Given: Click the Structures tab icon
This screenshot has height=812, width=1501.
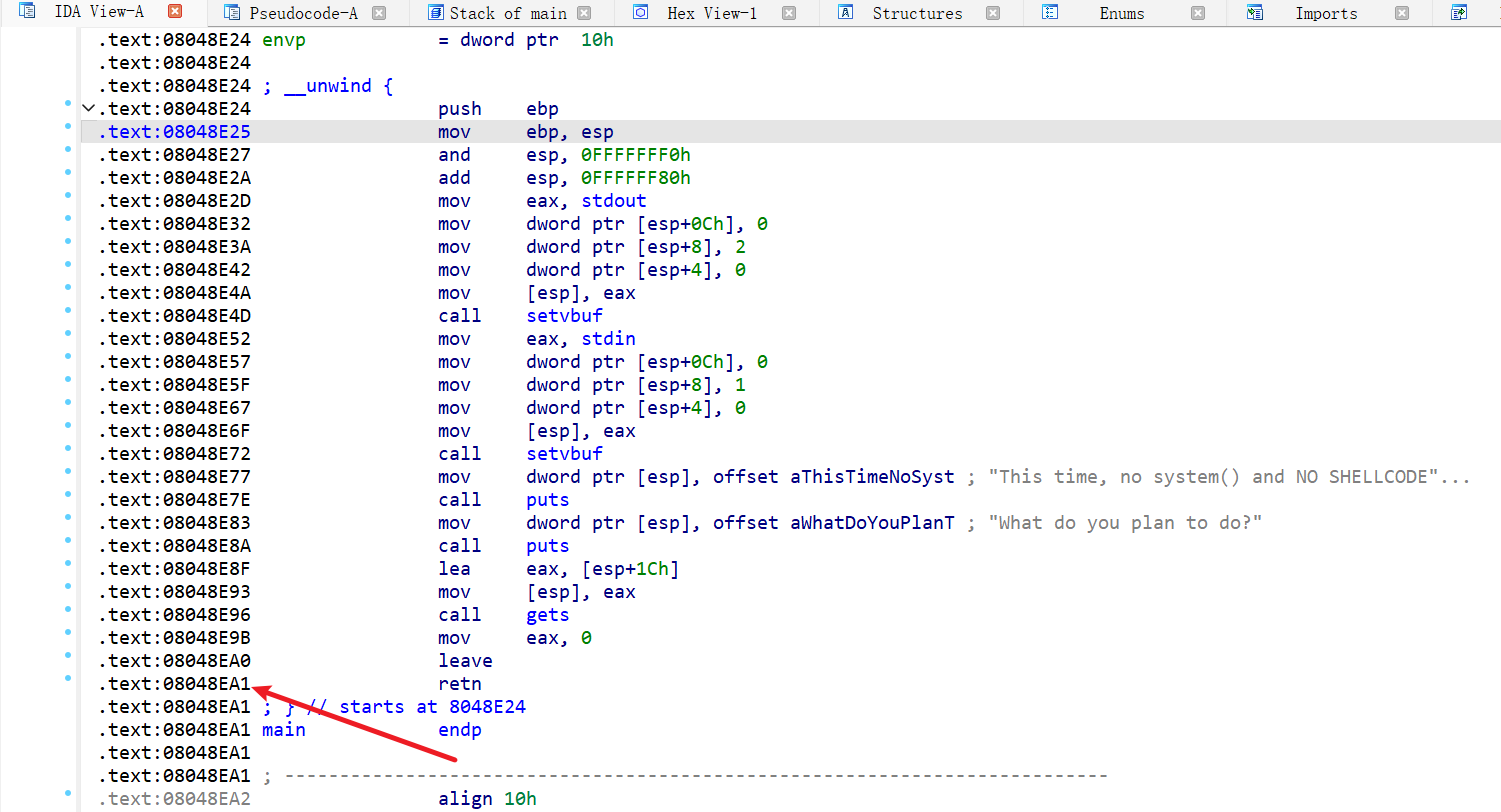Looking at the screenshot, I should 846,13.
